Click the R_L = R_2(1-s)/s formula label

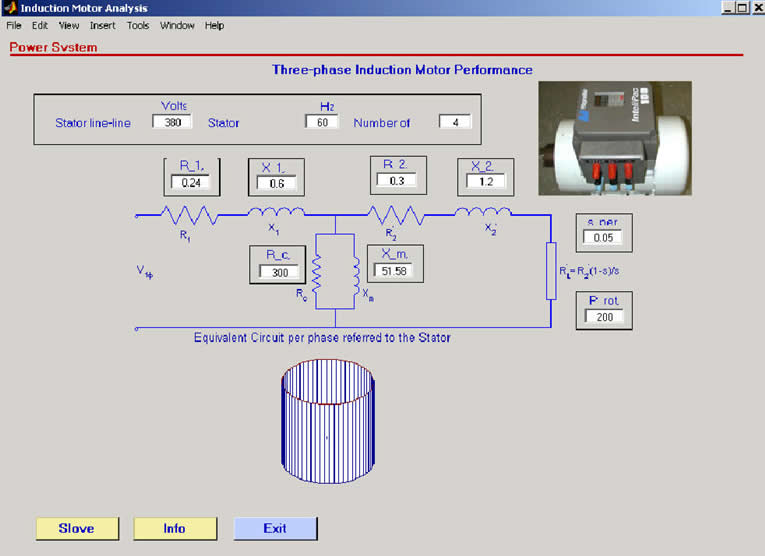[x=589, y=271]
